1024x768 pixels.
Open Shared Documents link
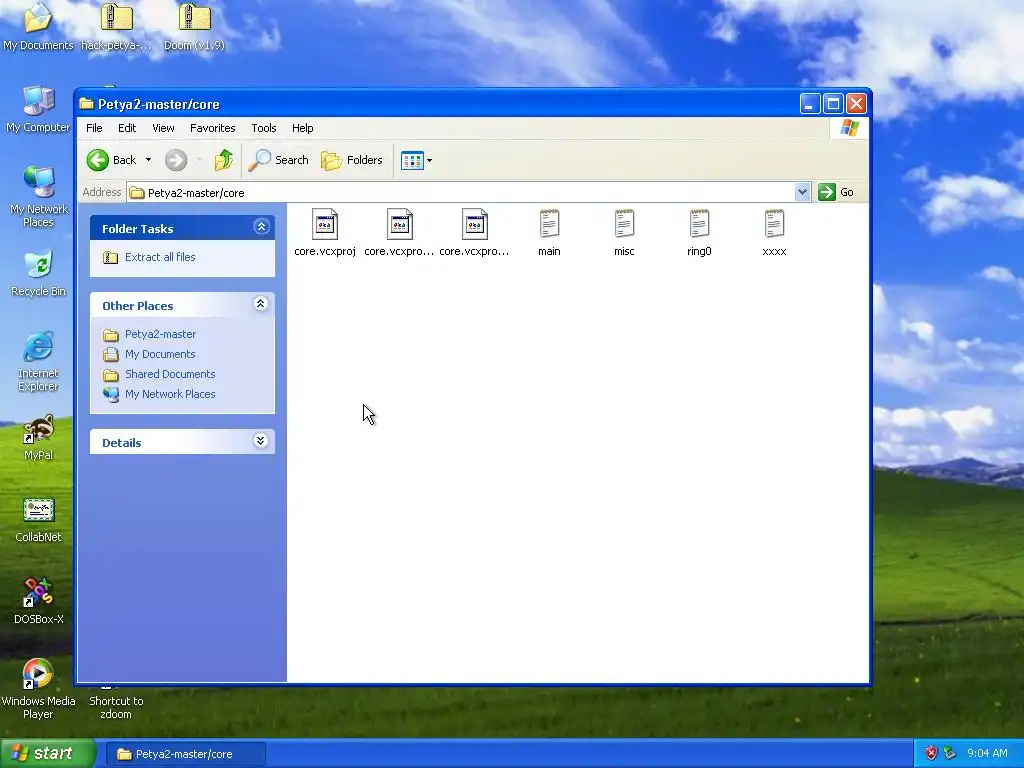pyautogui.click(x=170, y=374)
